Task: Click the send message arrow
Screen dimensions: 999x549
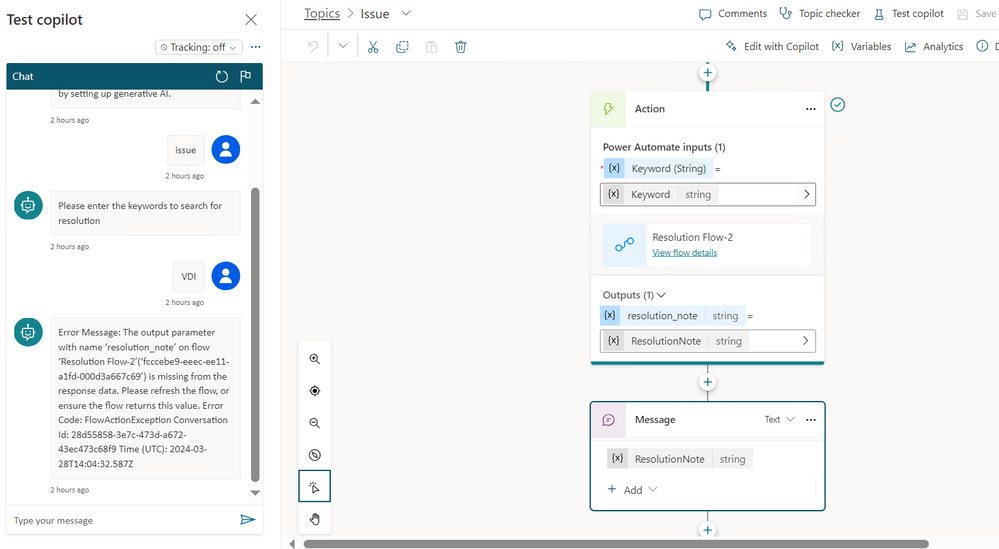Action: pyautogui.click(x=247, y=520)
